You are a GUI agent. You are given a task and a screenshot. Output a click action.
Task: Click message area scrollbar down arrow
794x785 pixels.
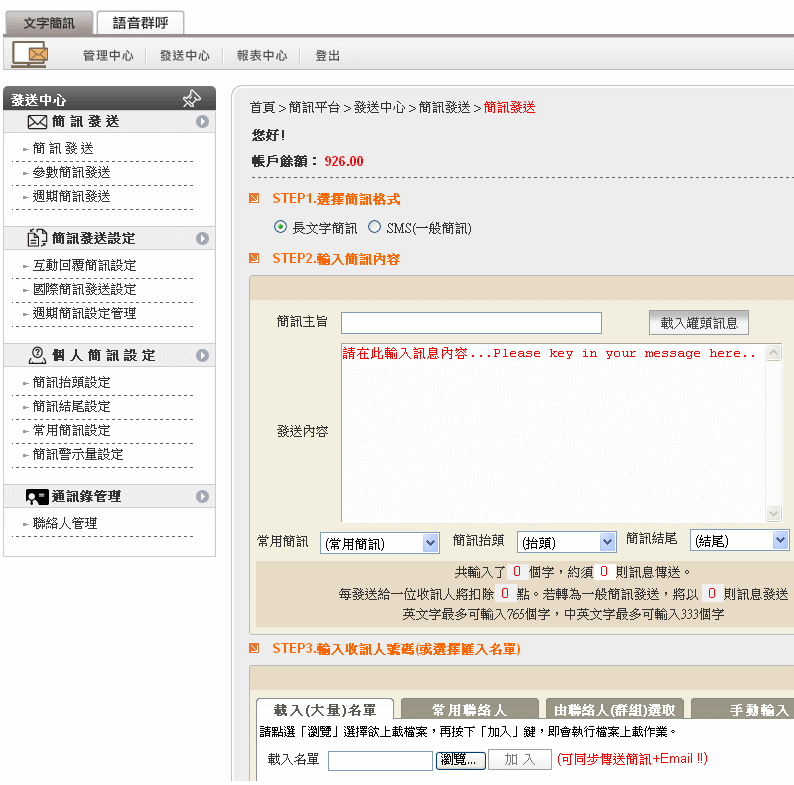coord(773,513)
